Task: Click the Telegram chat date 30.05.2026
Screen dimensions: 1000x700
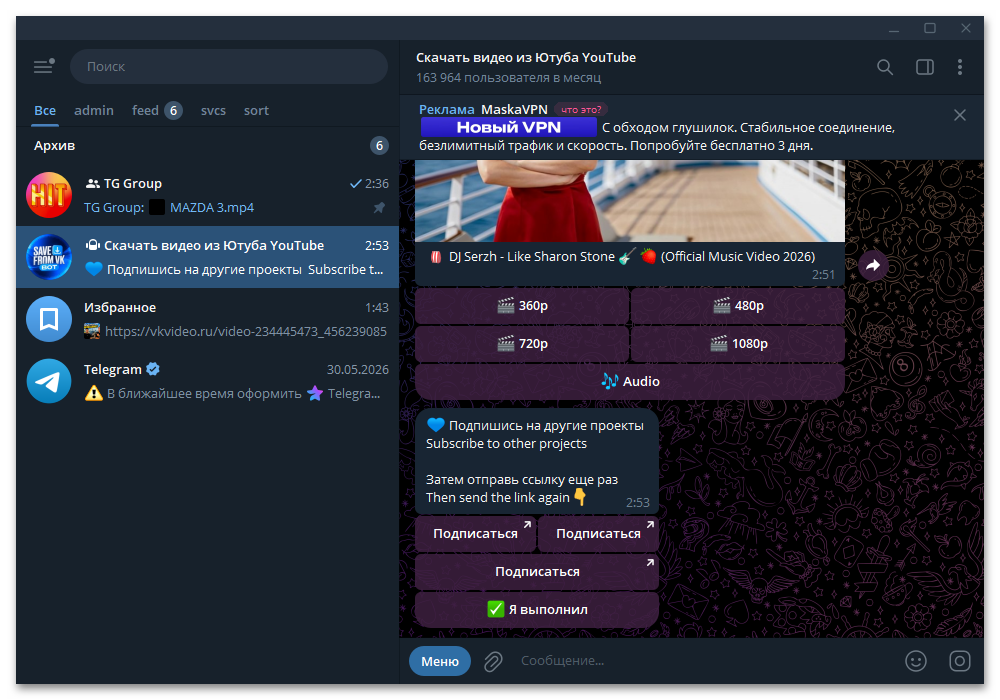Action: pyautogui.click(x=358, y=370)
